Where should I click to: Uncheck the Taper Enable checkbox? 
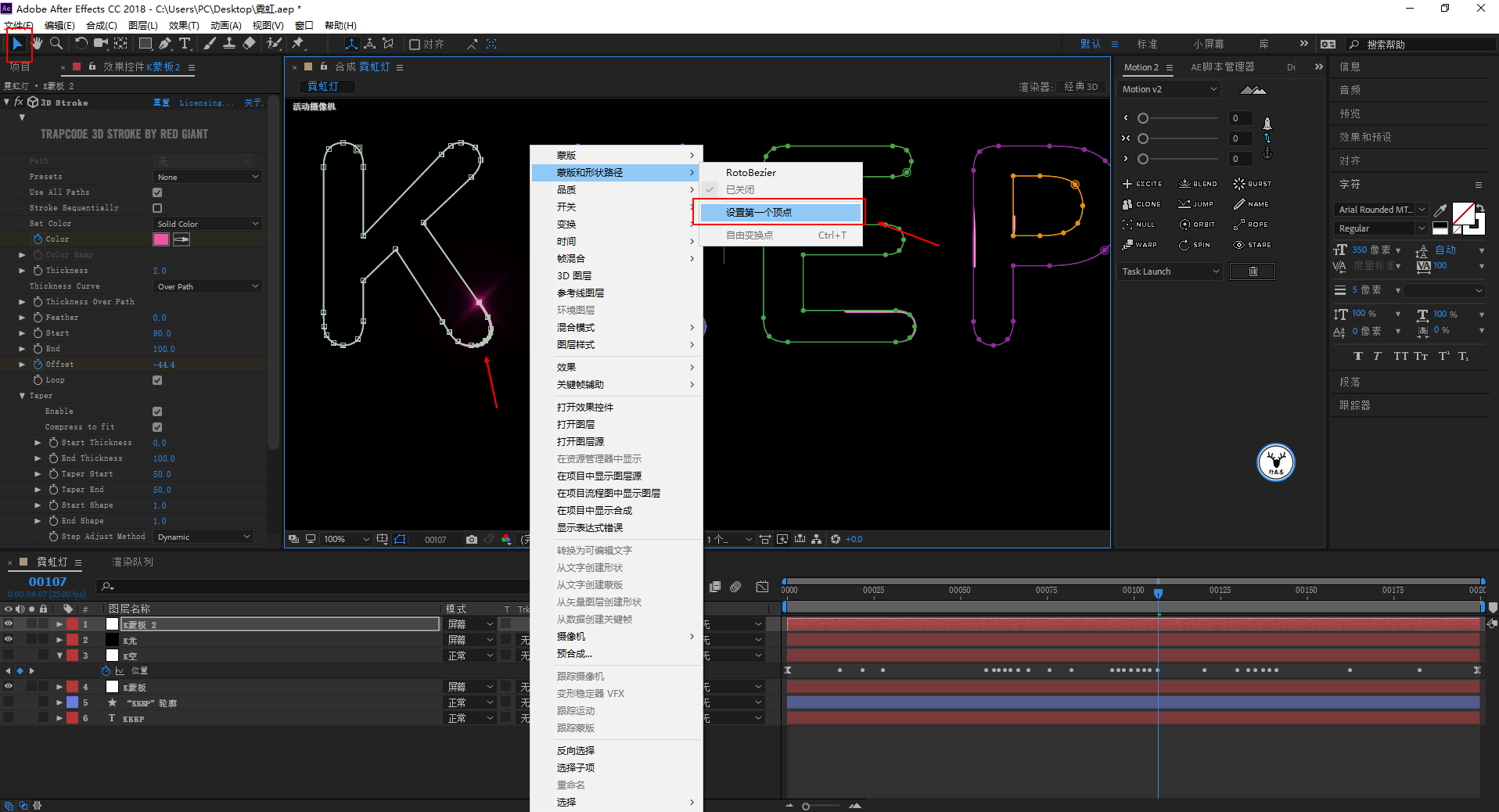click(x=157, y=411)
